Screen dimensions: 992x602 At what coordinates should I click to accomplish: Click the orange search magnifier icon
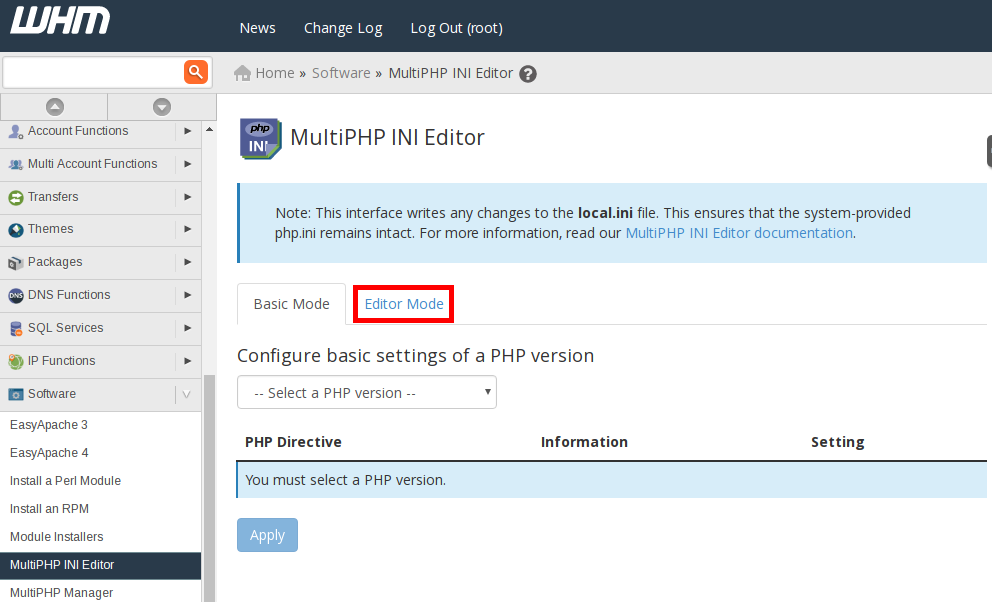pos(195,72)
